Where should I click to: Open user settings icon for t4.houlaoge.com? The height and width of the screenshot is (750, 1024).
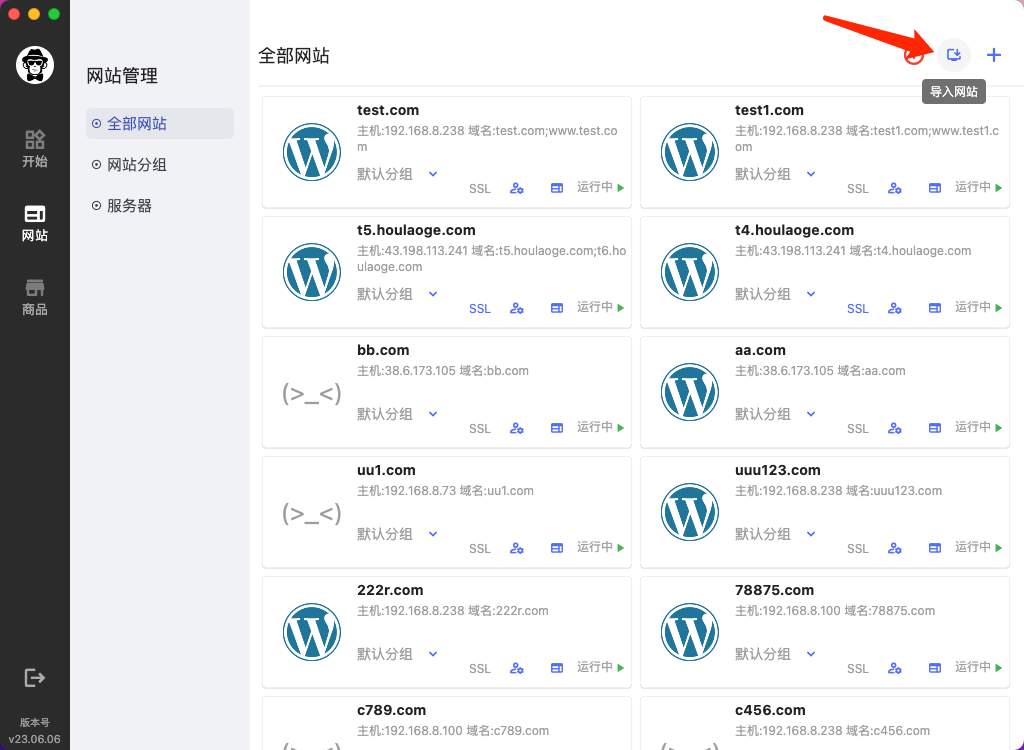[x=895, y=308]
